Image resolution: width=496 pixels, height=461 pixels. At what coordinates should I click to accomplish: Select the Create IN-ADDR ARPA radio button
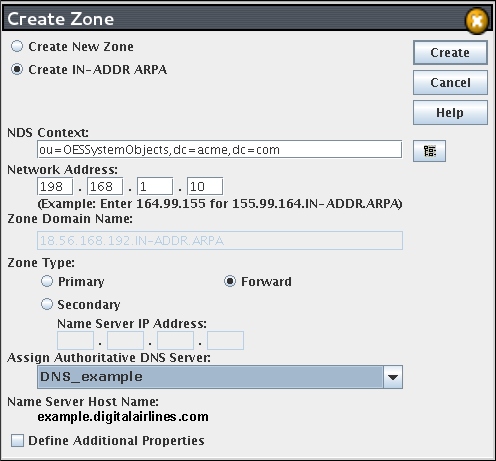(x=17, y=69)
